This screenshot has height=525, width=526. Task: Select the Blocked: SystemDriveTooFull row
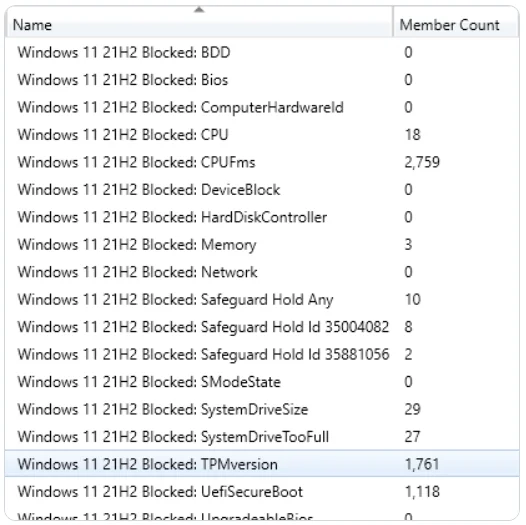262,437
